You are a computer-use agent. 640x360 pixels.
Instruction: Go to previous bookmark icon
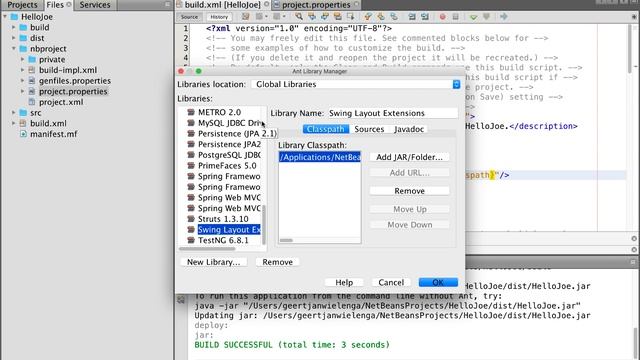[x=368, y=17]
